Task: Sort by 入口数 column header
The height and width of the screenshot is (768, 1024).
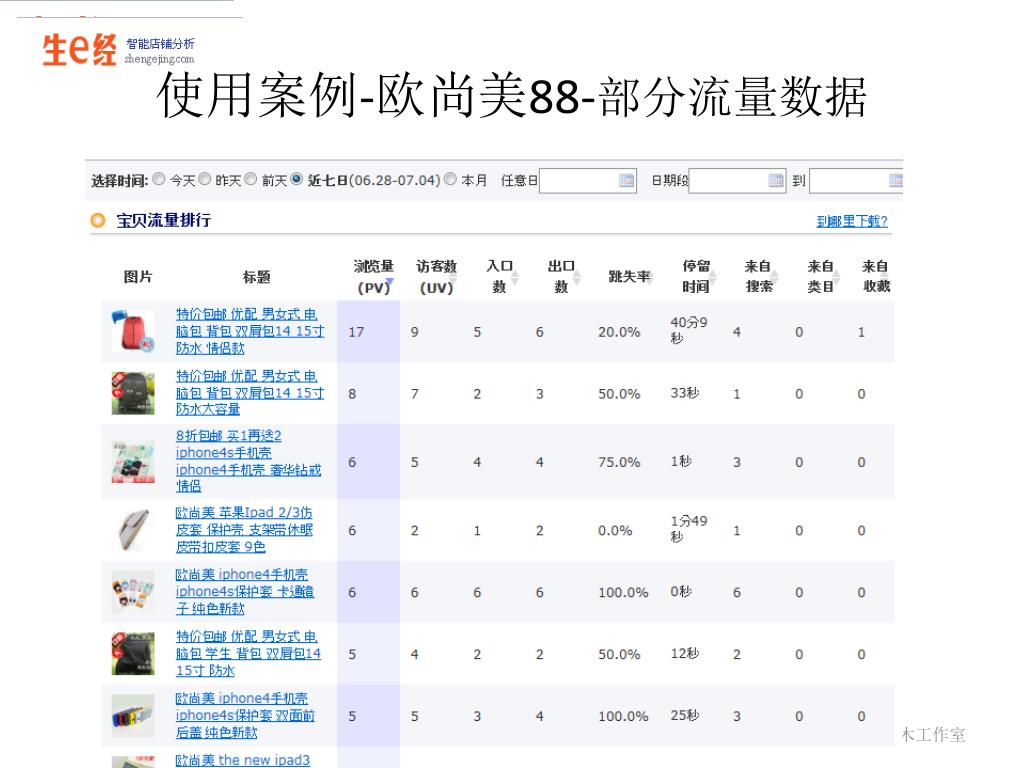Action: click(501, 276)
